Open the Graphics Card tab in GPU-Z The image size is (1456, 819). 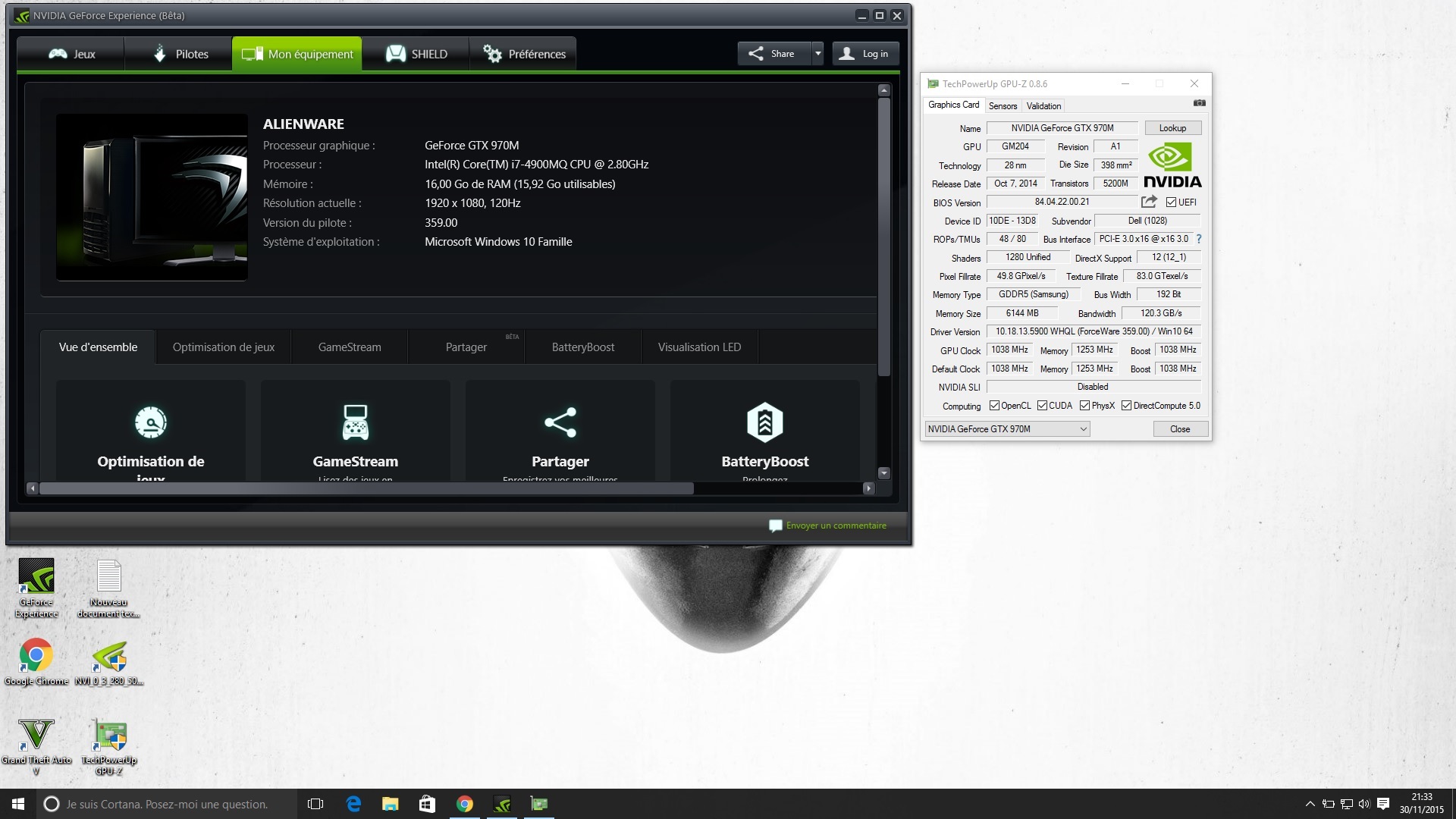(953, 105)
